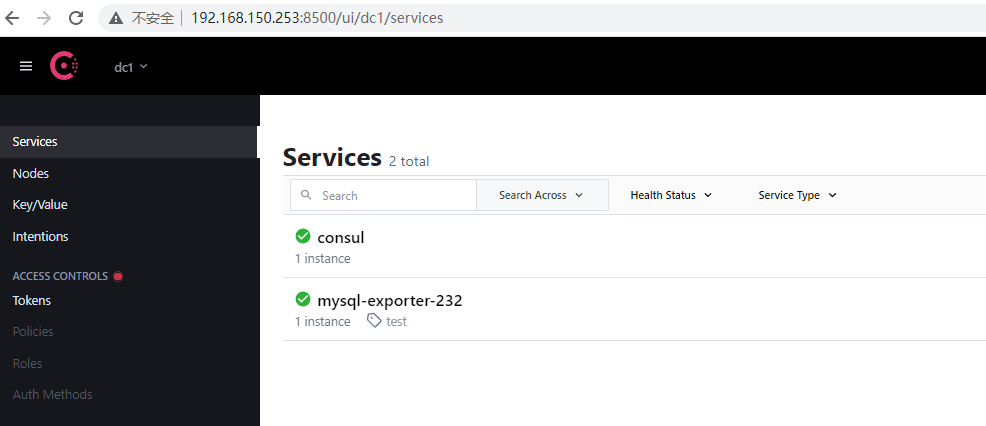Screen dimensions: 986x426
Task: Expand the Search Across dropdown
Action: tap(541, 195)
